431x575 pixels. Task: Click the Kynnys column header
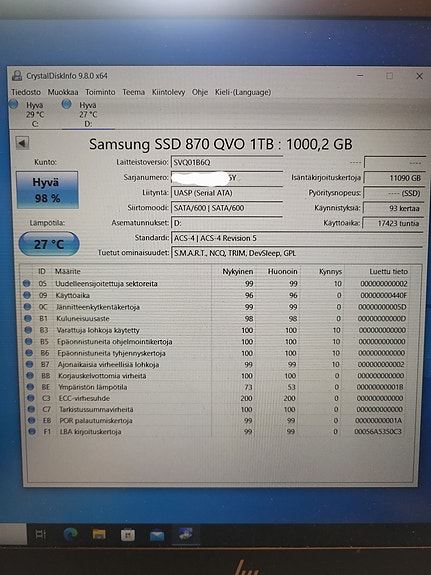(330, 271)
